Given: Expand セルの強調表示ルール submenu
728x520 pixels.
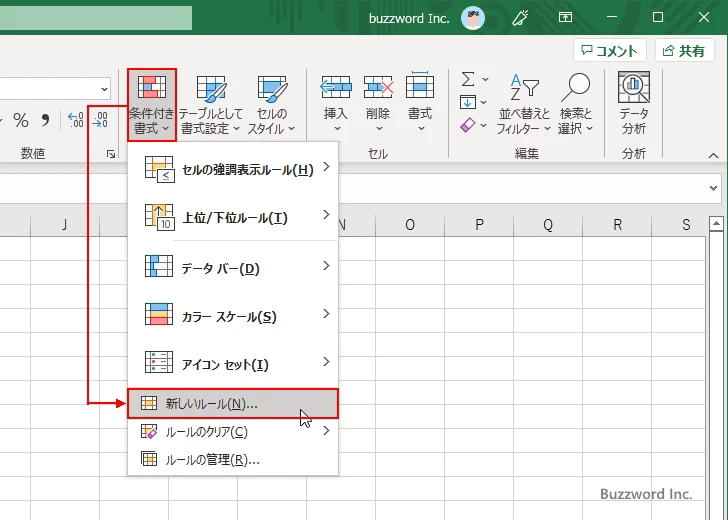Looking at the screenshot, I should (236, 169).
